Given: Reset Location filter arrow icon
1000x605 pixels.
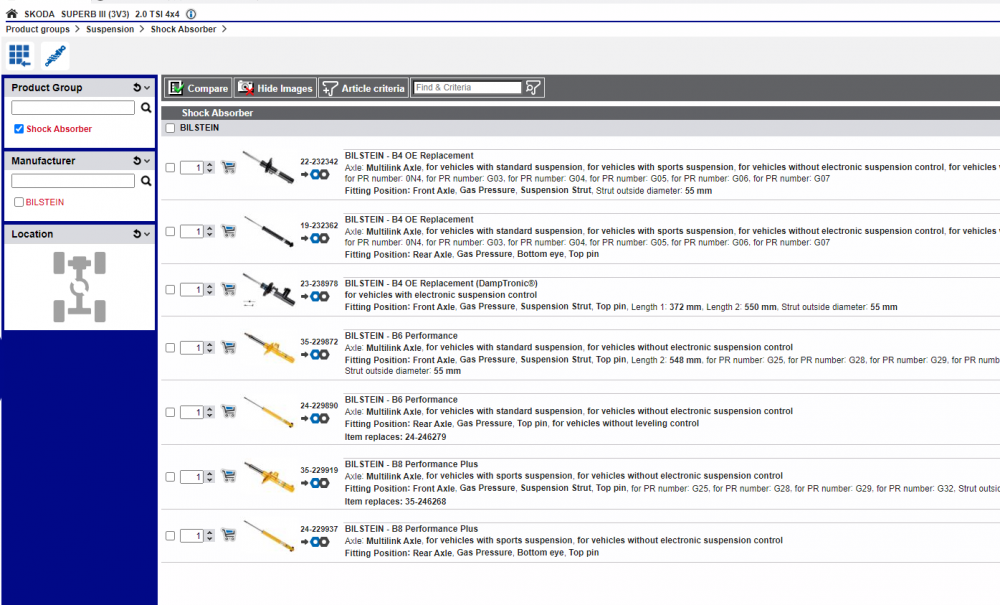Looking at the screenshot, I should 136,234.
